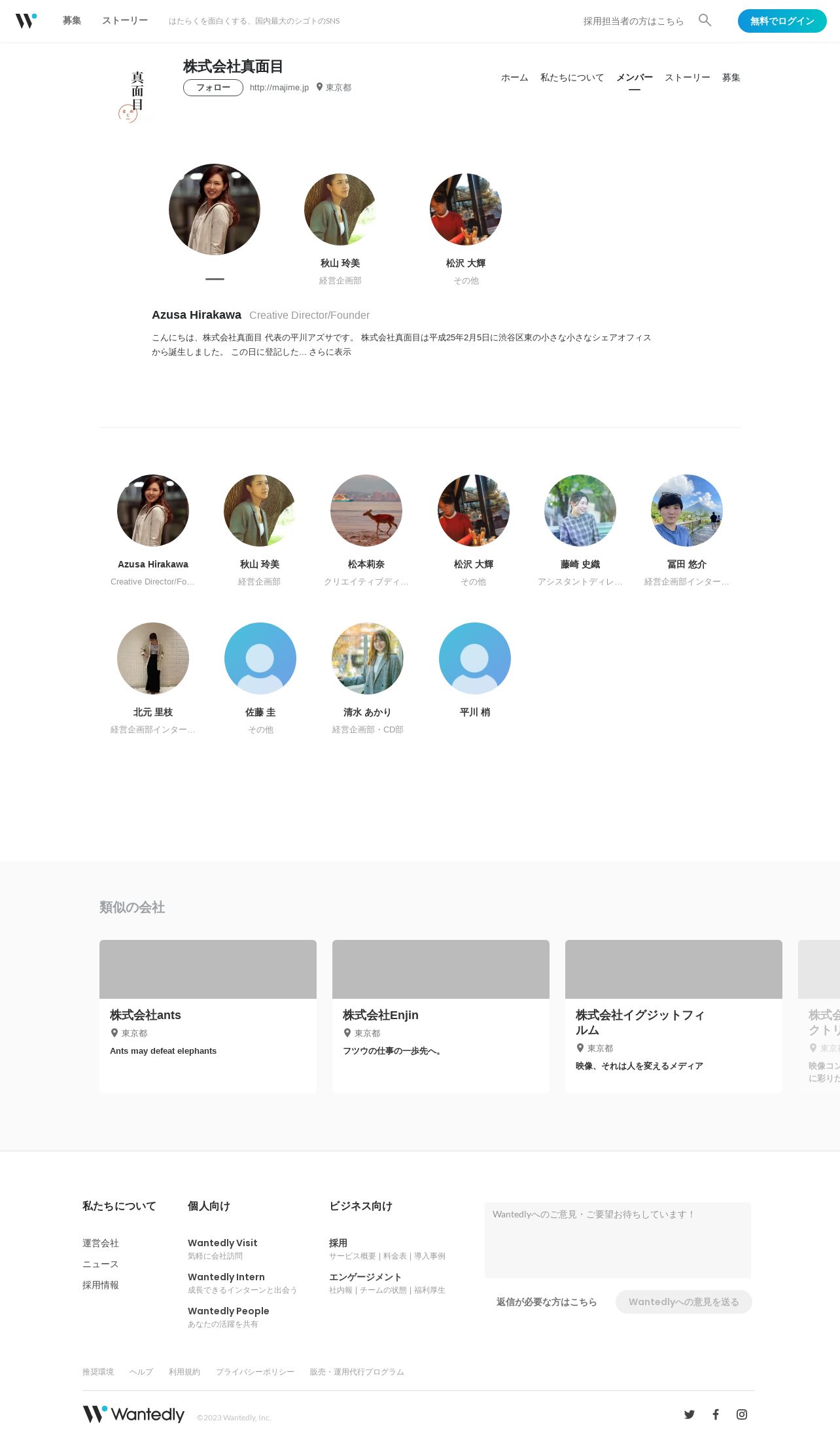Open Wantedly Visit footer link
The image size is (840, 1438).
222,1243
